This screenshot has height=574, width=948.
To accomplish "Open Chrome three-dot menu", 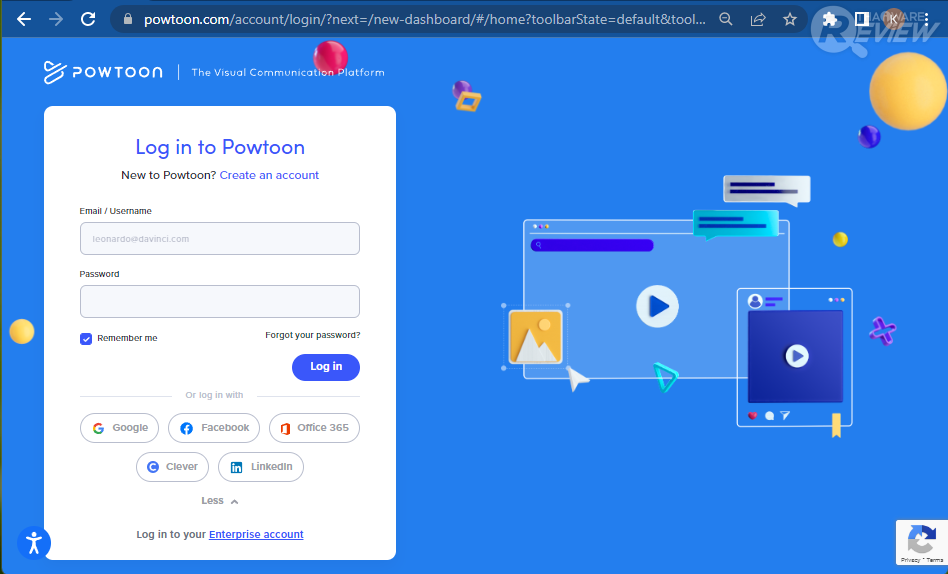I will point(926,19).
